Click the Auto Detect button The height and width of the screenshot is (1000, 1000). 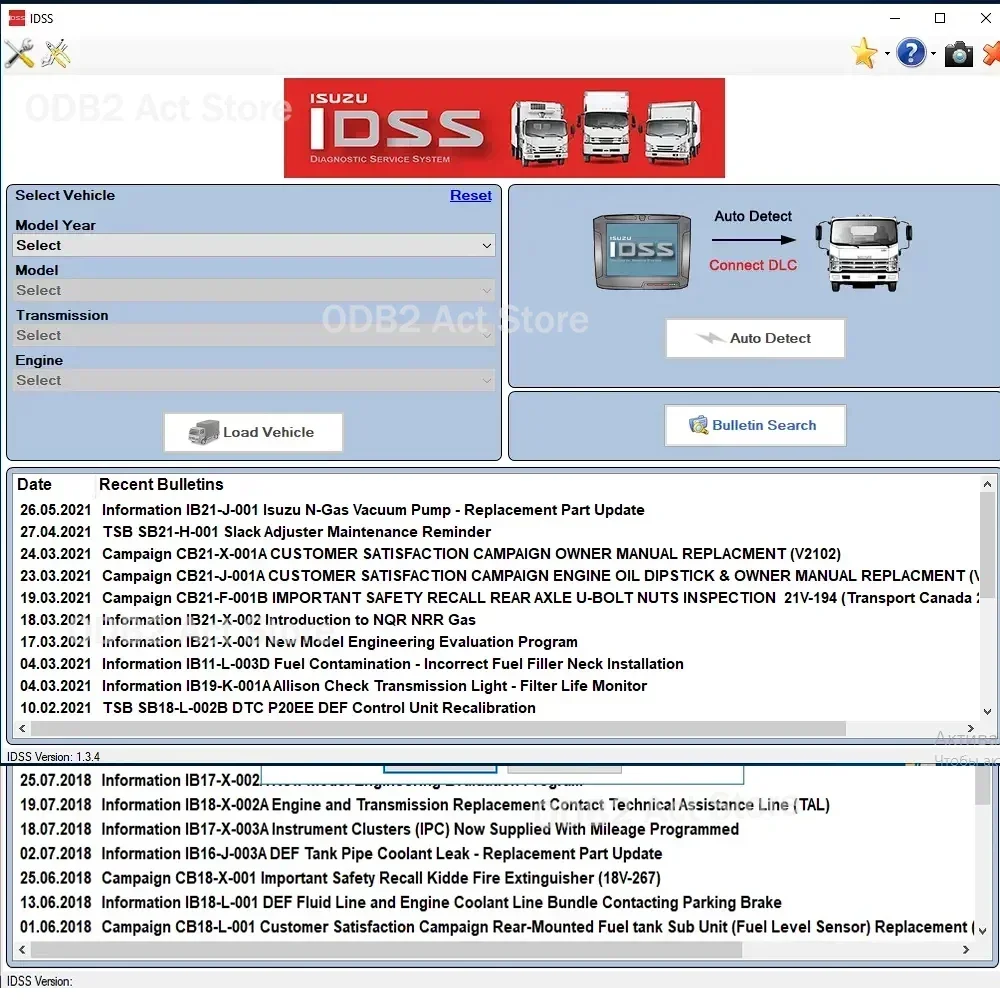755,338
